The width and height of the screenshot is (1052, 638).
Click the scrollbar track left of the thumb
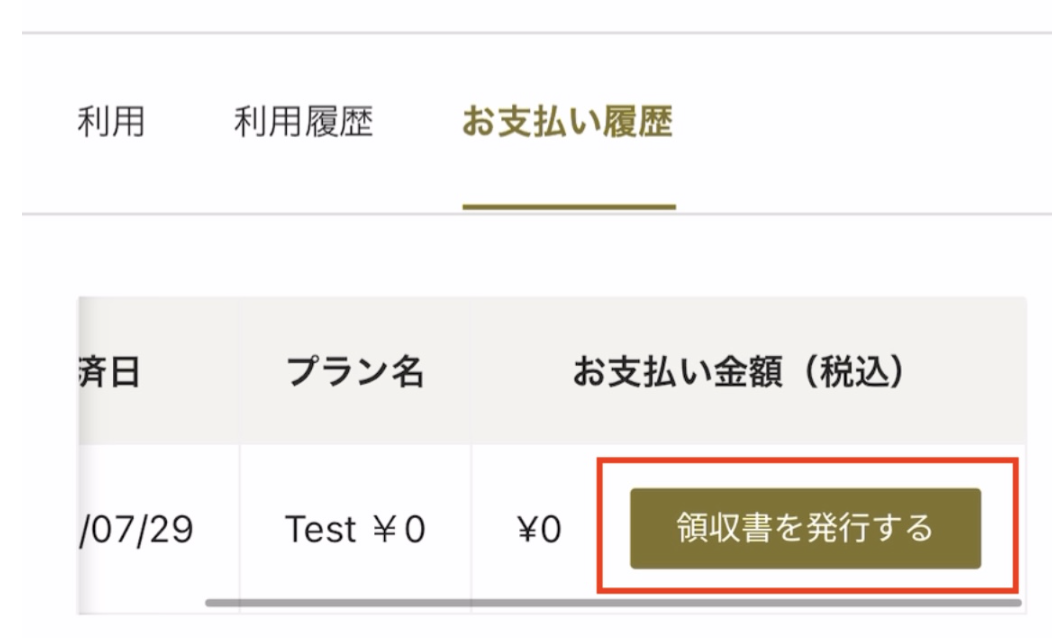point(140,603)
